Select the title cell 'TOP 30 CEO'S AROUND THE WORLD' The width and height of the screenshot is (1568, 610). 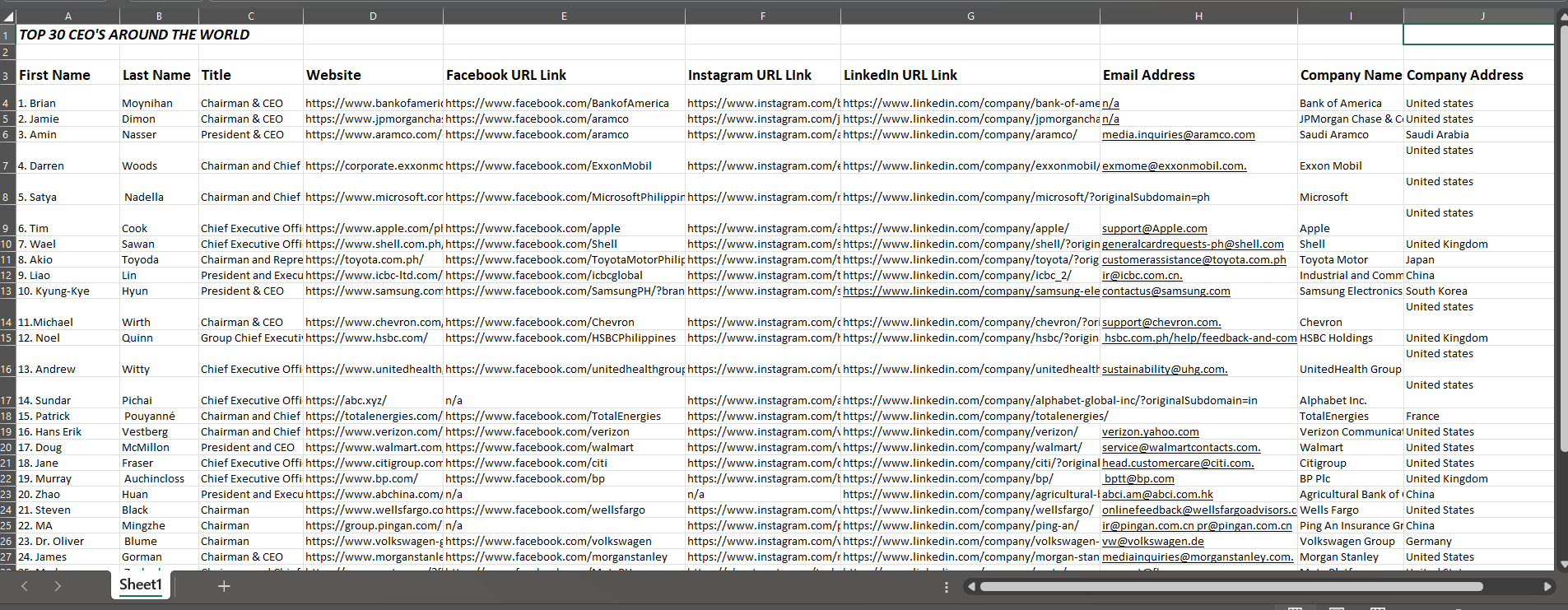[x=134, y=35]
